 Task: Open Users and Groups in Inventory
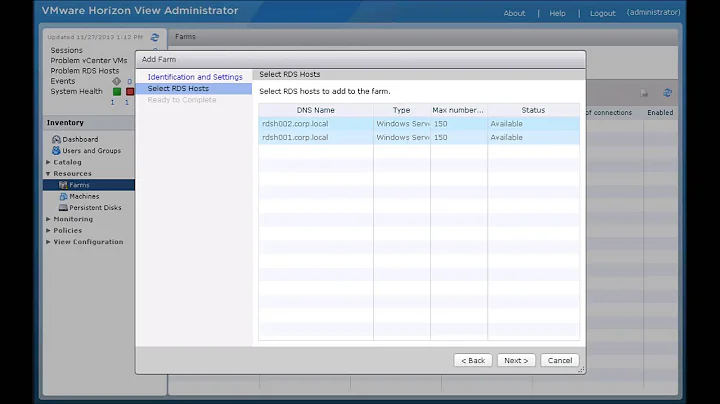[x=92, y=151]
